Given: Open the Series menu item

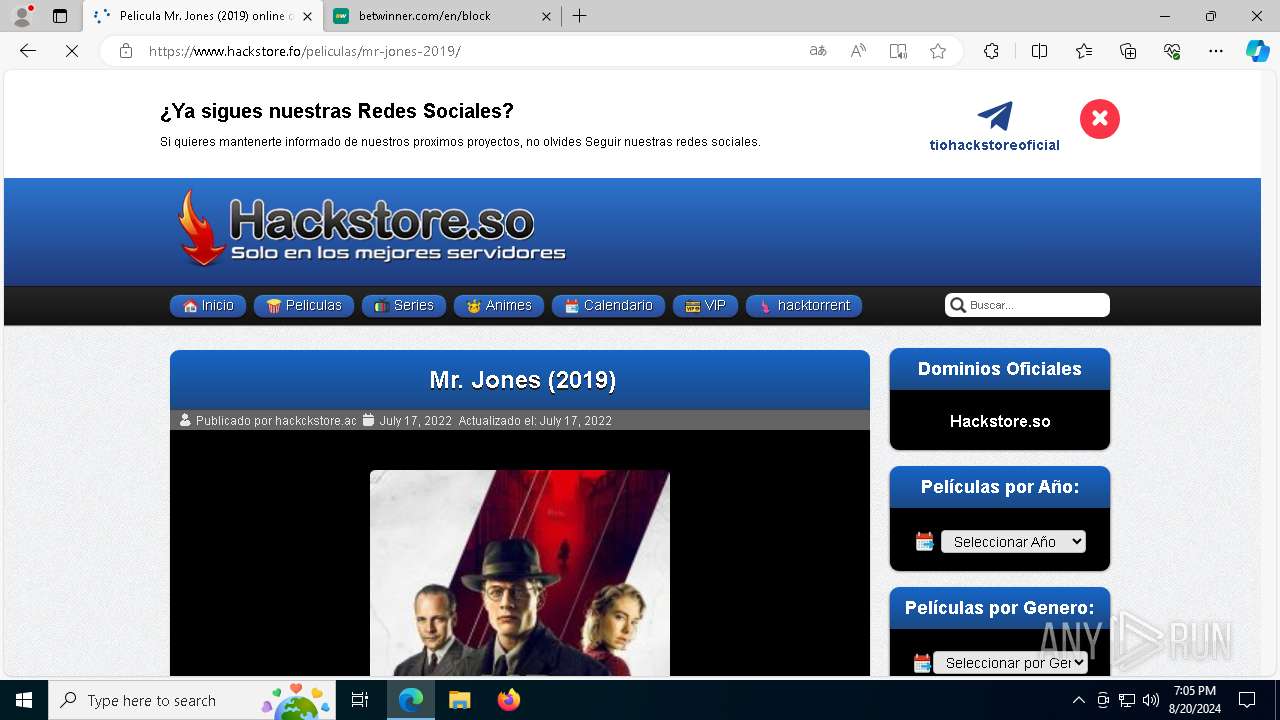Looking at the screenshot, I should coord(404,306).
